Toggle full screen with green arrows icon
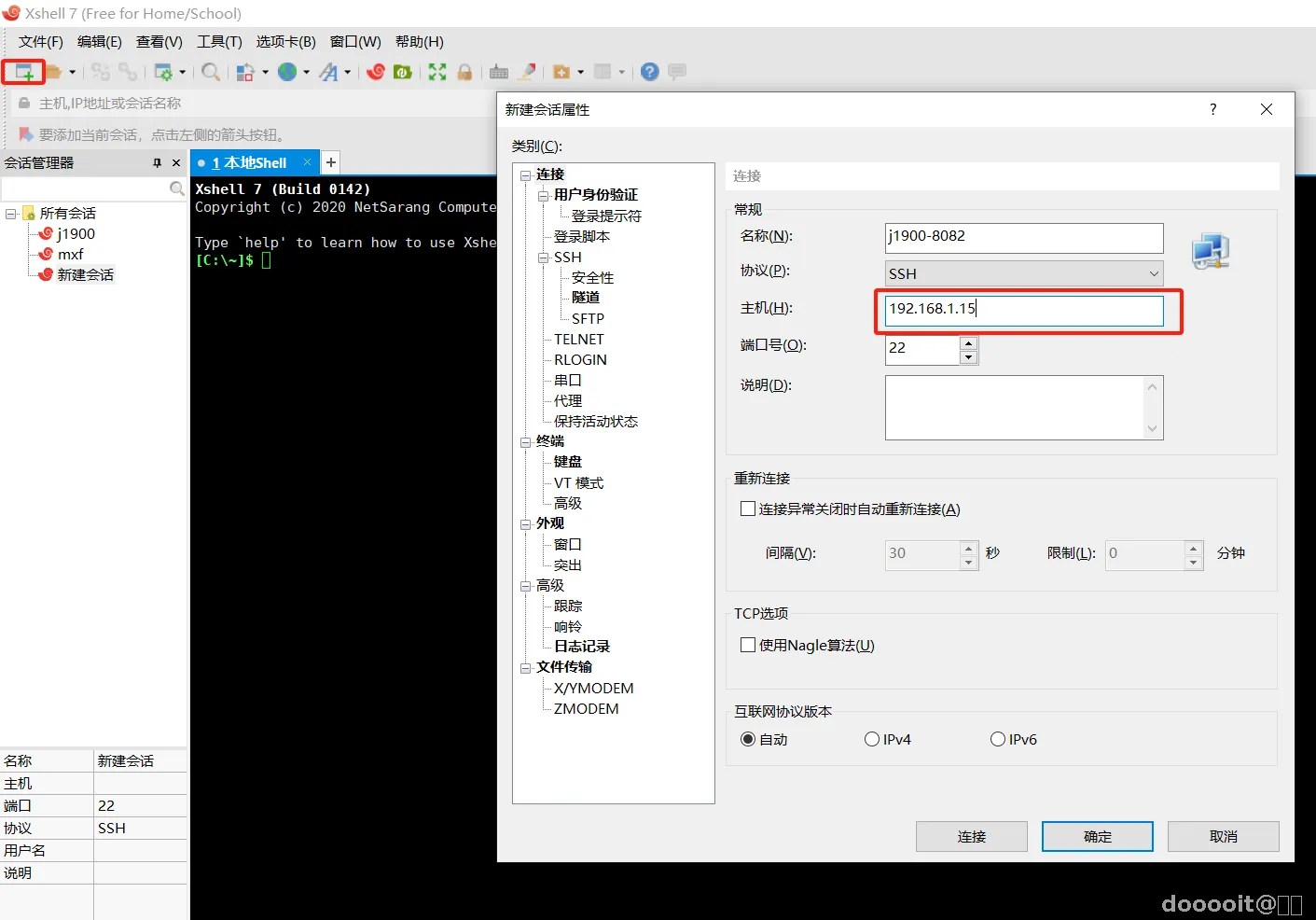The height and width of the screenshot is (920, 1316). coord(437,72)
